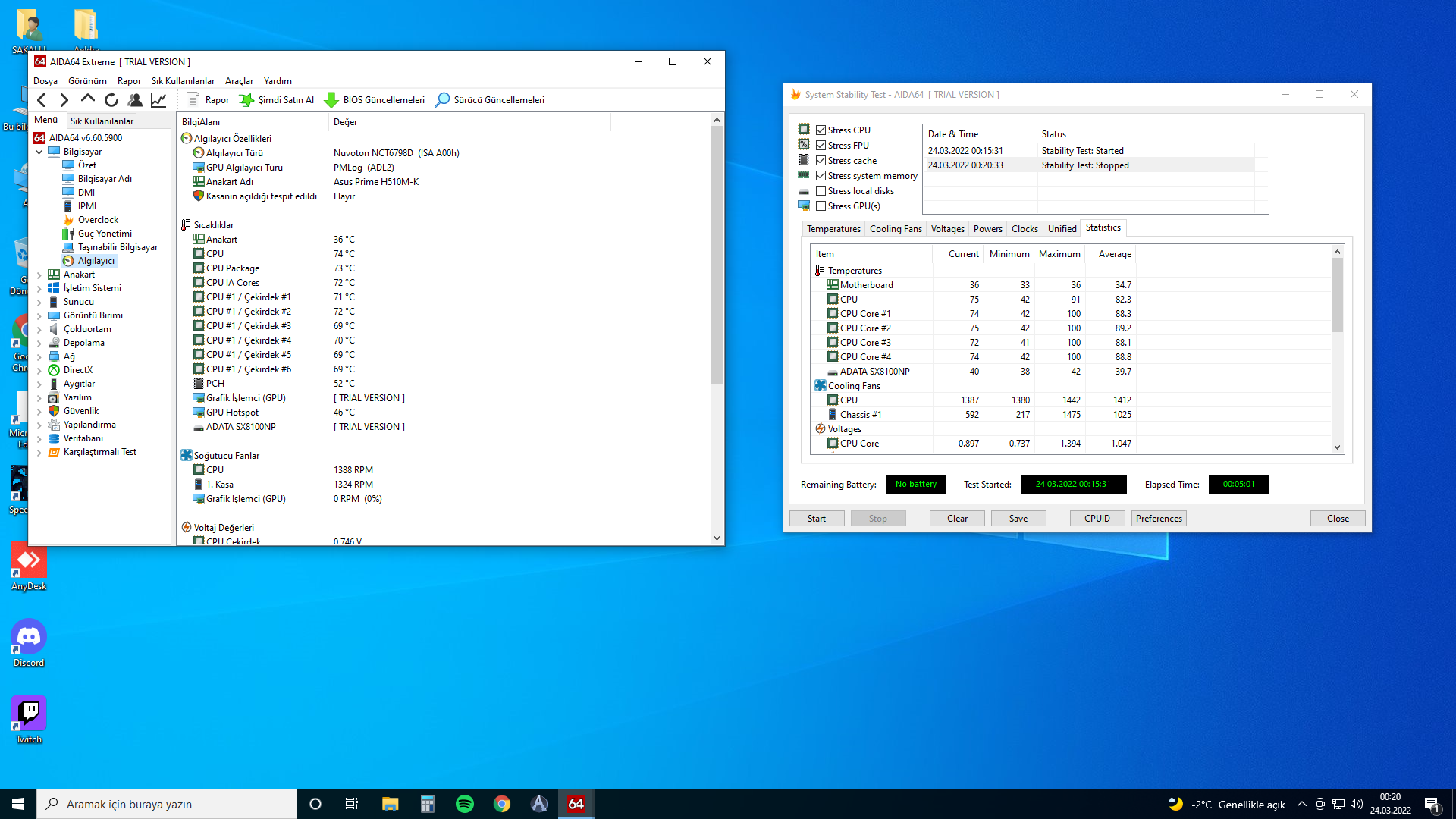Enable the Stress GPU(s) checkbox
The width and height of the screenshot is (1456, 819).
pos(821,206)
